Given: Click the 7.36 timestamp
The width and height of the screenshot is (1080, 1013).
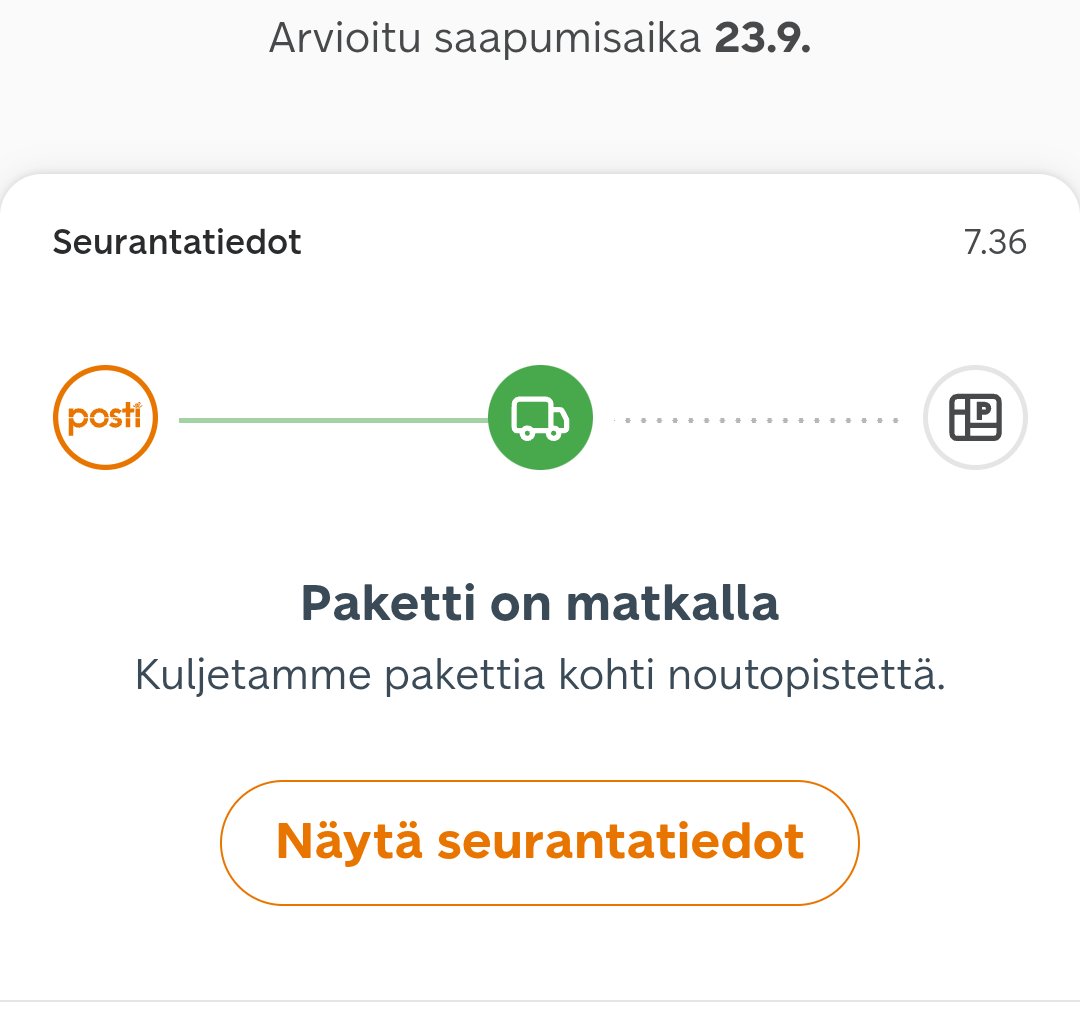Looking at the screenshot, I should tap(995, 242).
